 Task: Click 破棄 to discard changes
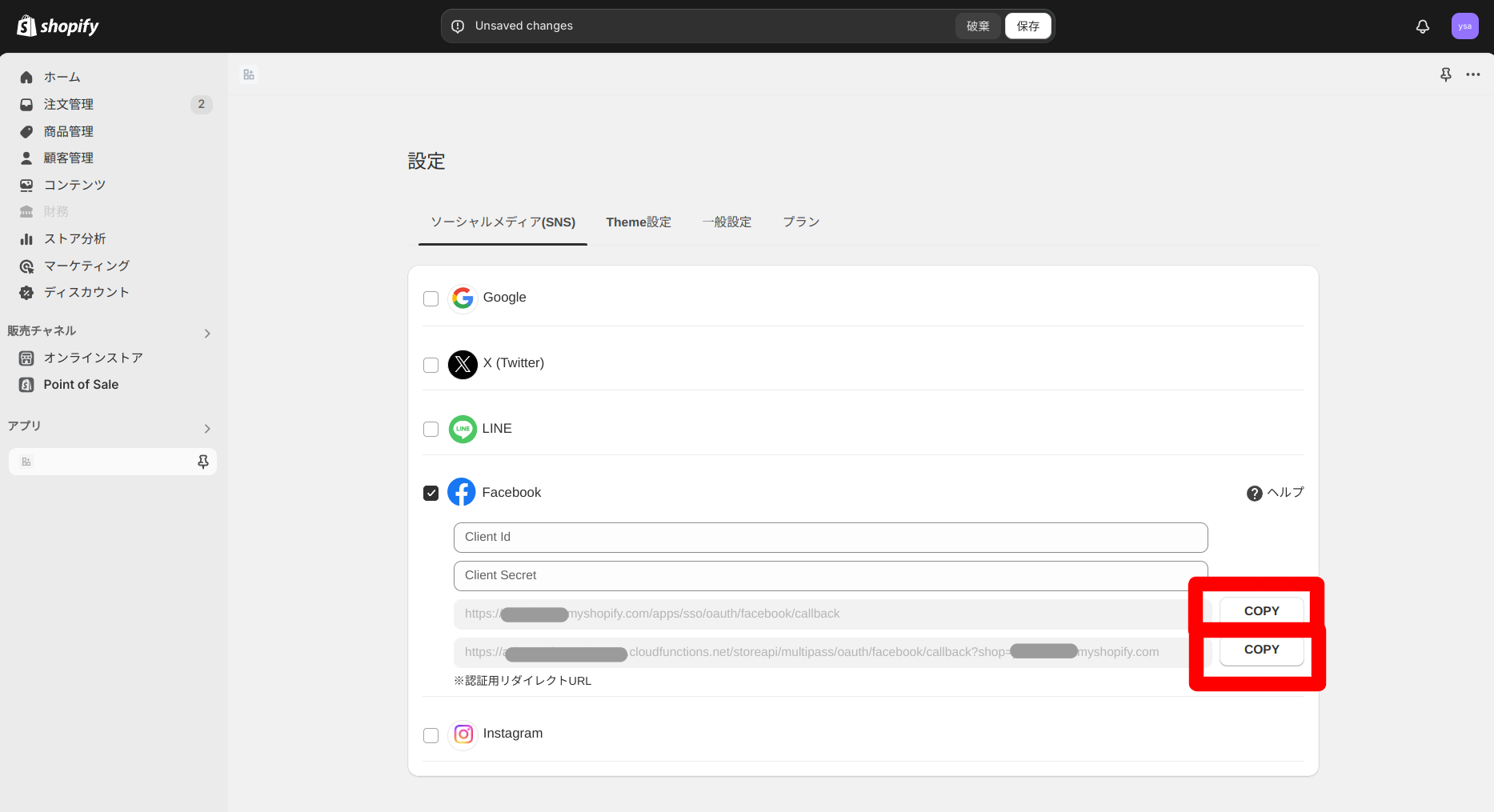coord(978,26)
